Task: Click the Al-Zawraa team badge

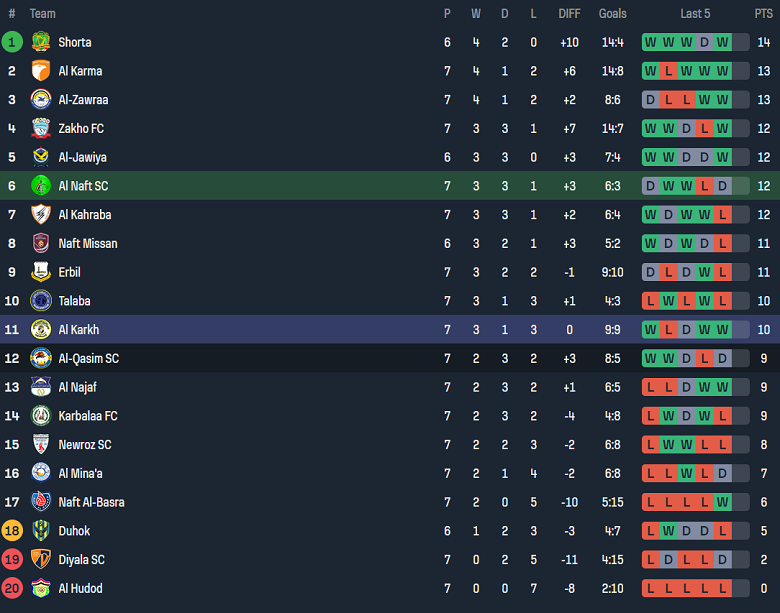Action: pos(41,100)
